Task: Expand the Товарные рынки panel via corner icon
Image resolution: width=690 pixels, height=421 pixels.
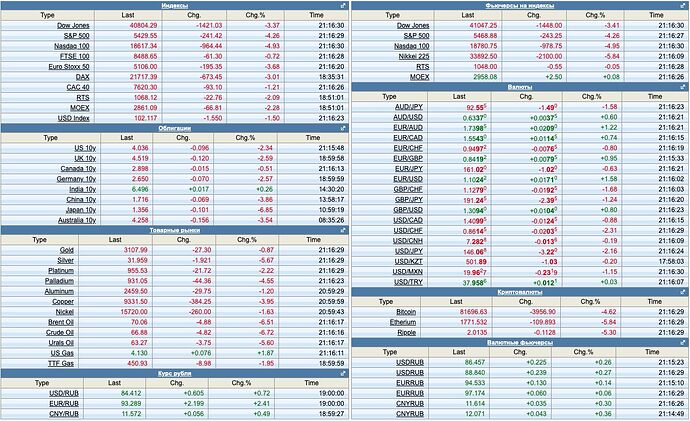Action: point(343,230)
